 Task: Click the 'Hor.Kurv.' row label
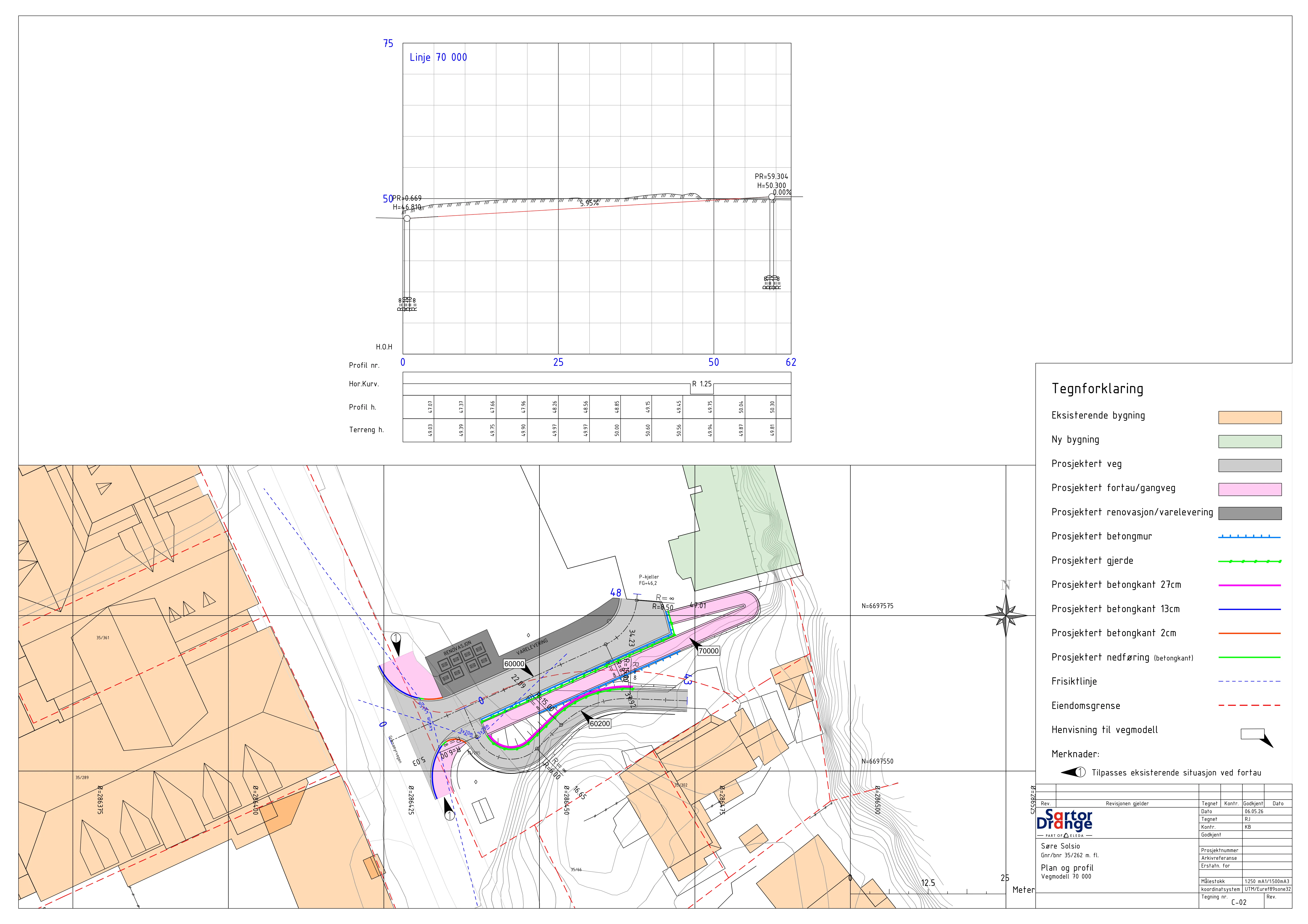click(364, 384)
